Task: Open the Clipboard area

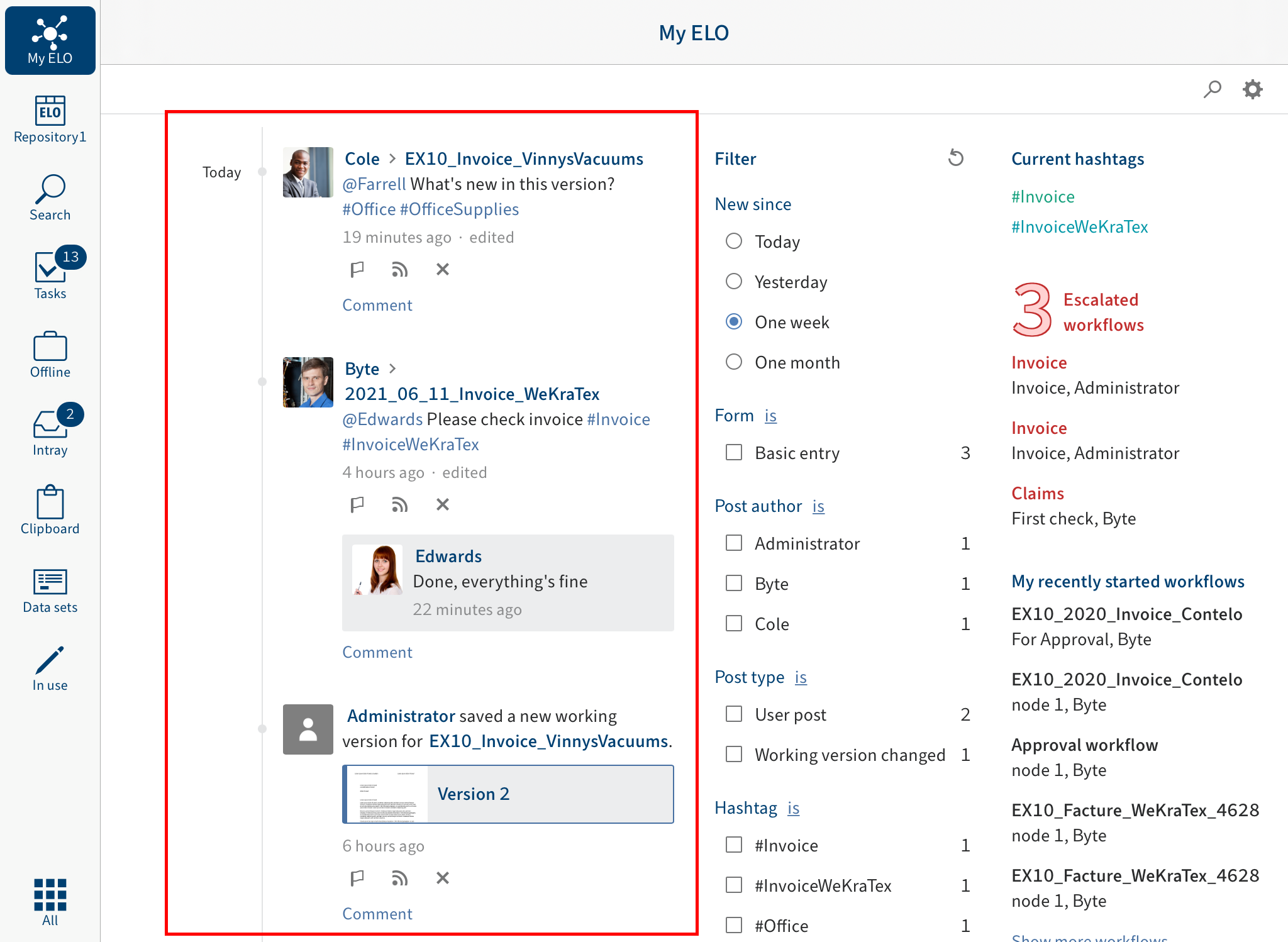Action: pyautogui.click(x=50, y=511)
